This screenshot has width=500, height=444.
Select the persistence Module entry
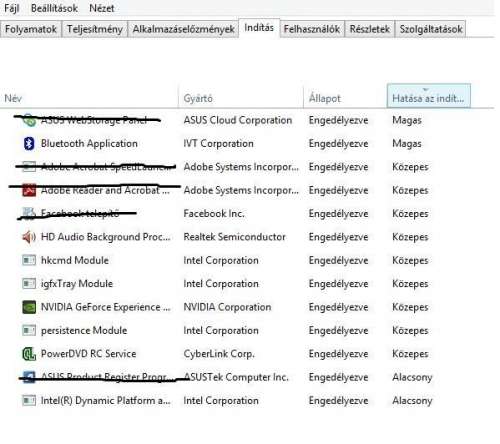pos(84,330)
